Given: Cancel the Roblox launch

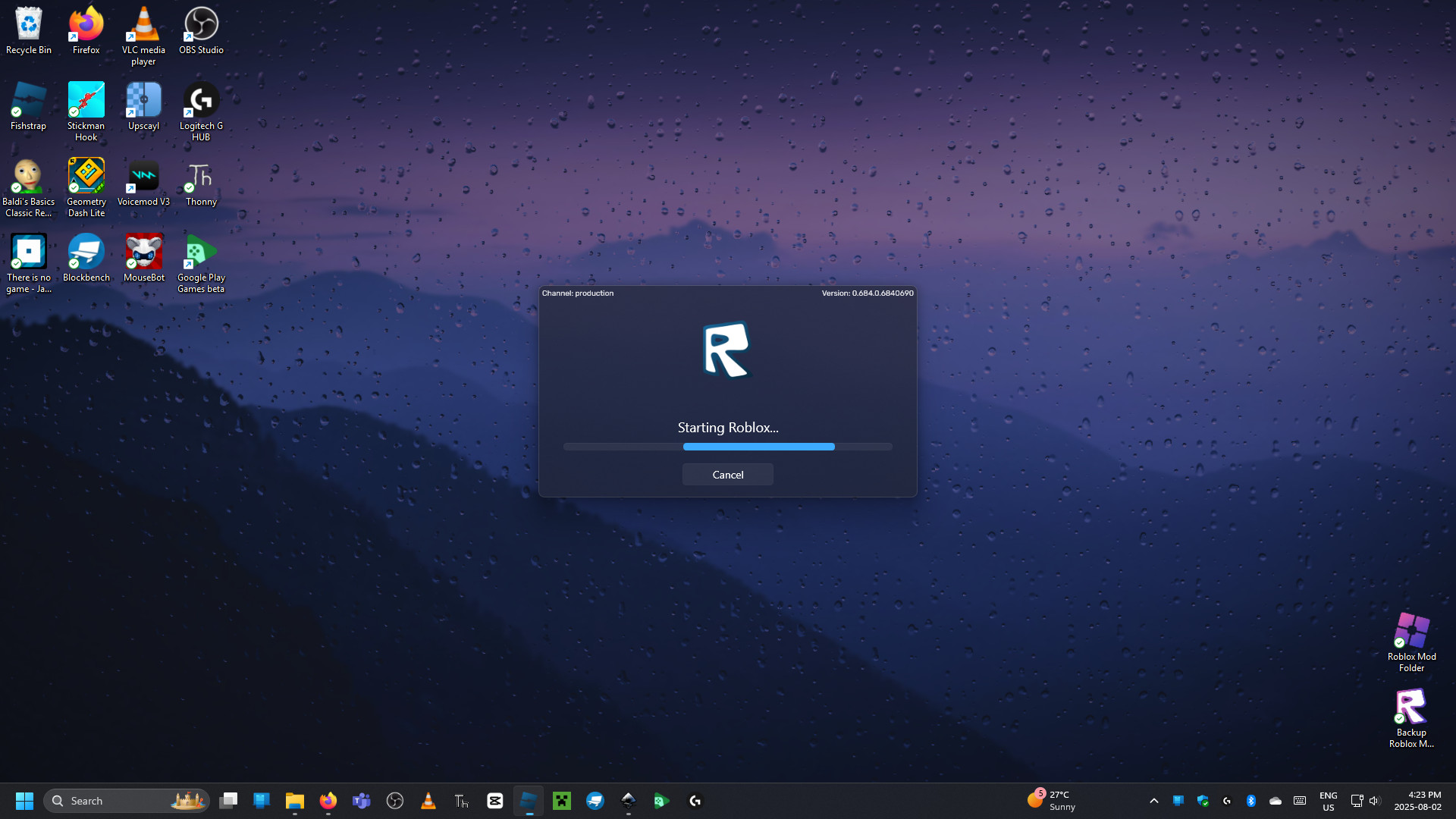Looking at the screenshot, I should (727, 475).
